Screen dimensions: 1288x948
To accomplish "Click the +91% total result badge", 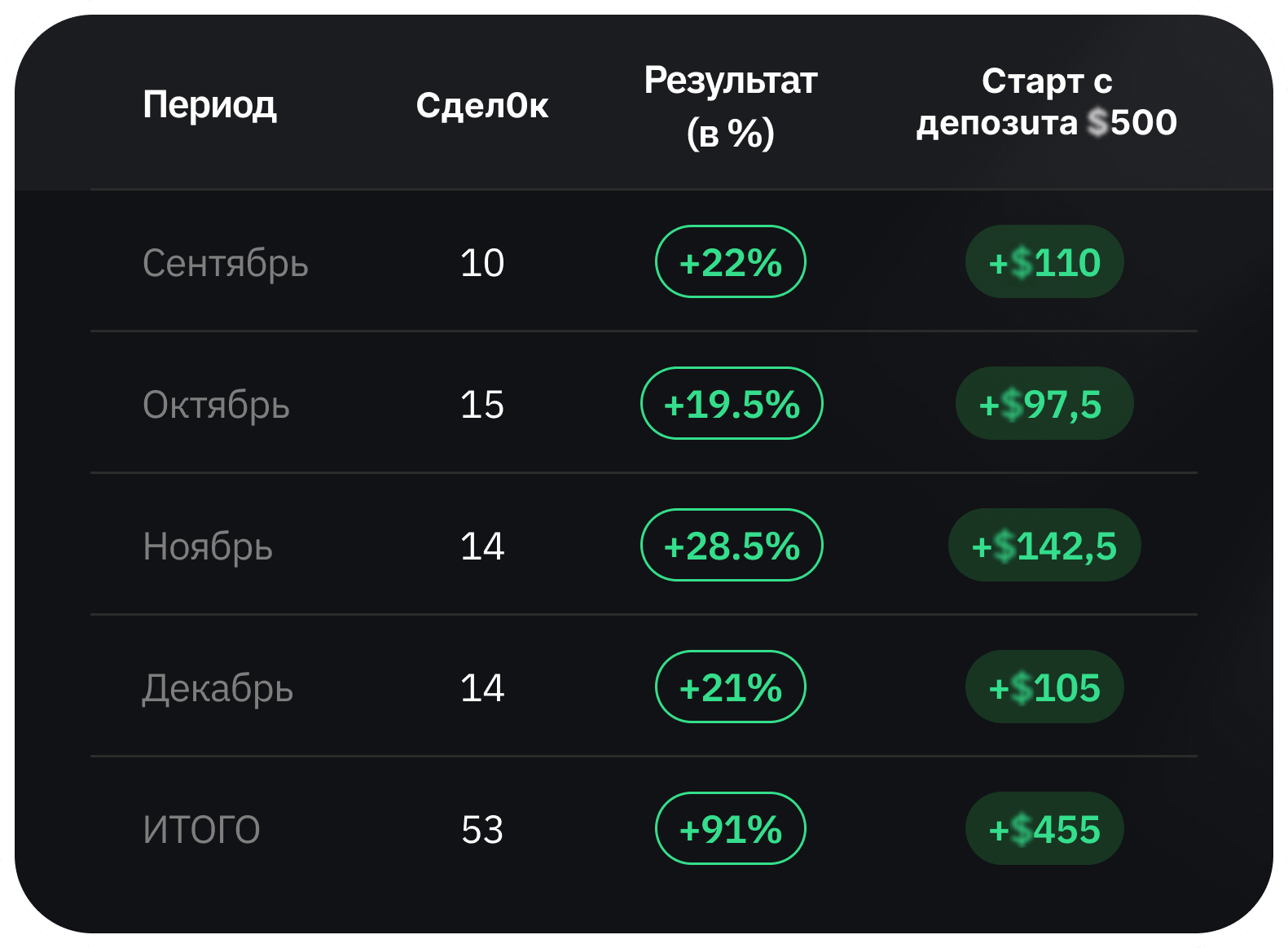I will tap(730, 829).
